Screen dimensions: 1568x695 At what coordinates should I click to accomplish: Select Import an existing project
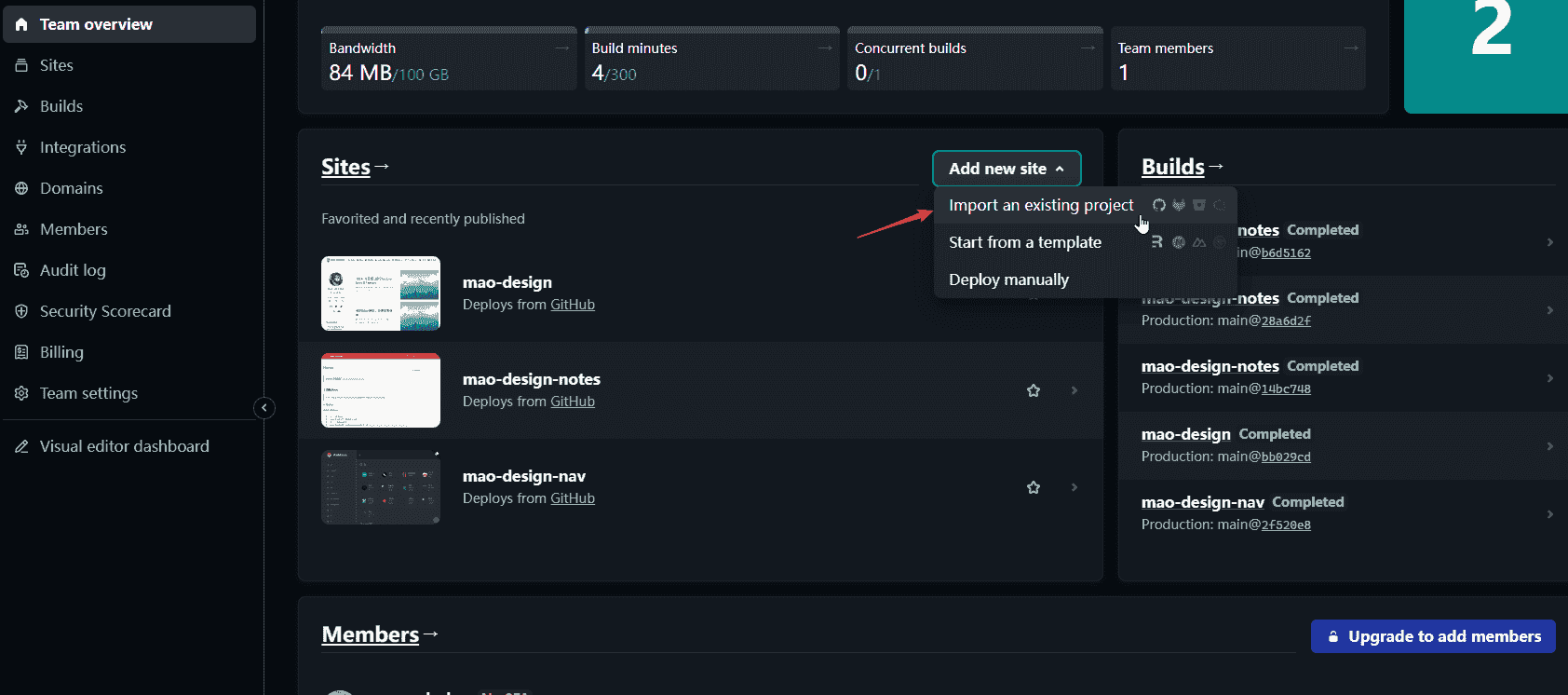(1040, 205)
